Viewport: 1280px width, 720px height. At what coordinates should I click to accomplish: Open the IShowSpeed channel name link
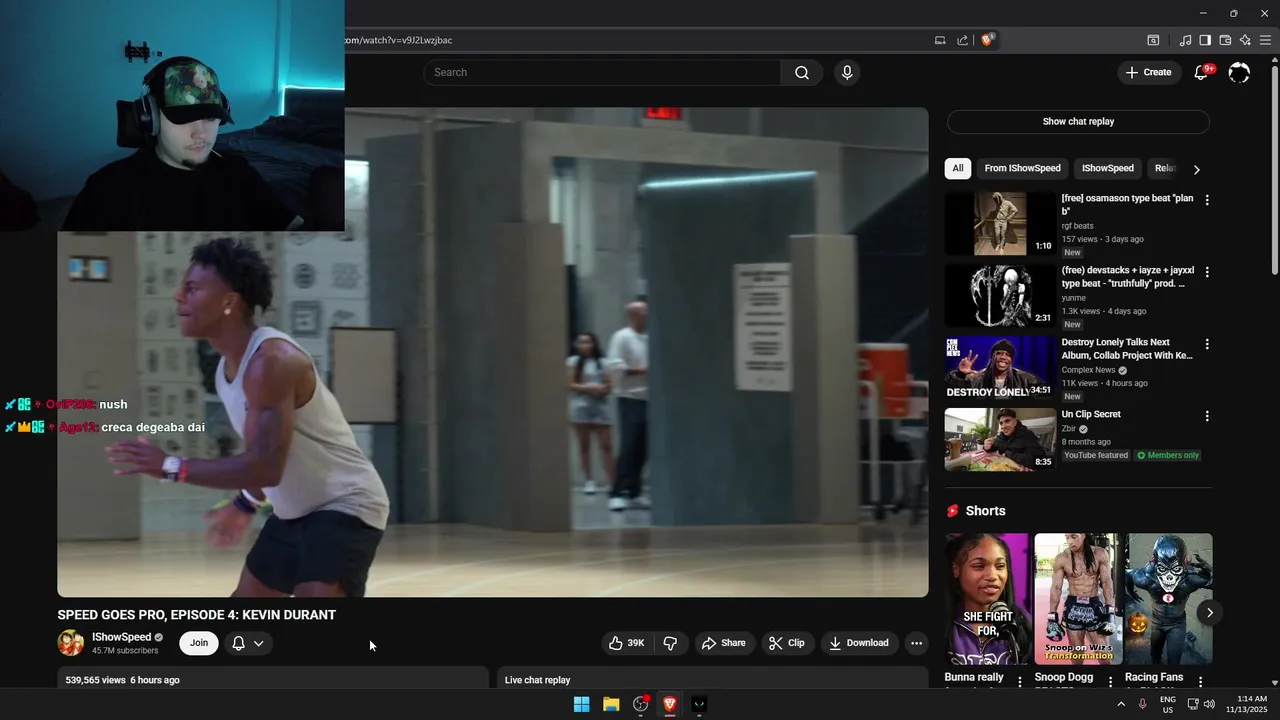point(121,637)
